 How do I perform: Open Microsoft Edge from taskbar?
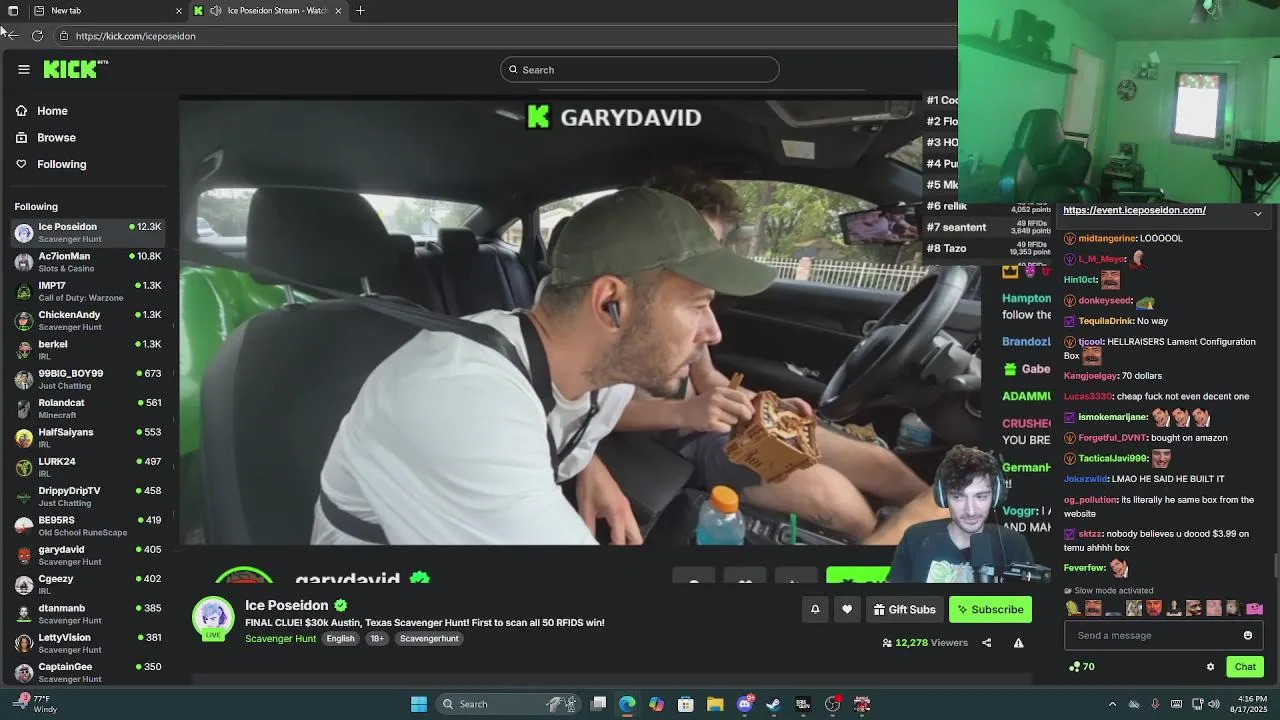pos(627,704)
